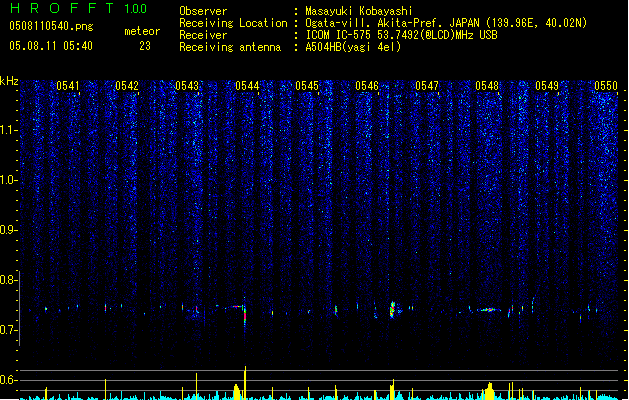The image size is (629, 400).
Task: Click the 1.1 kHz axis label
Action: point(8,130)
